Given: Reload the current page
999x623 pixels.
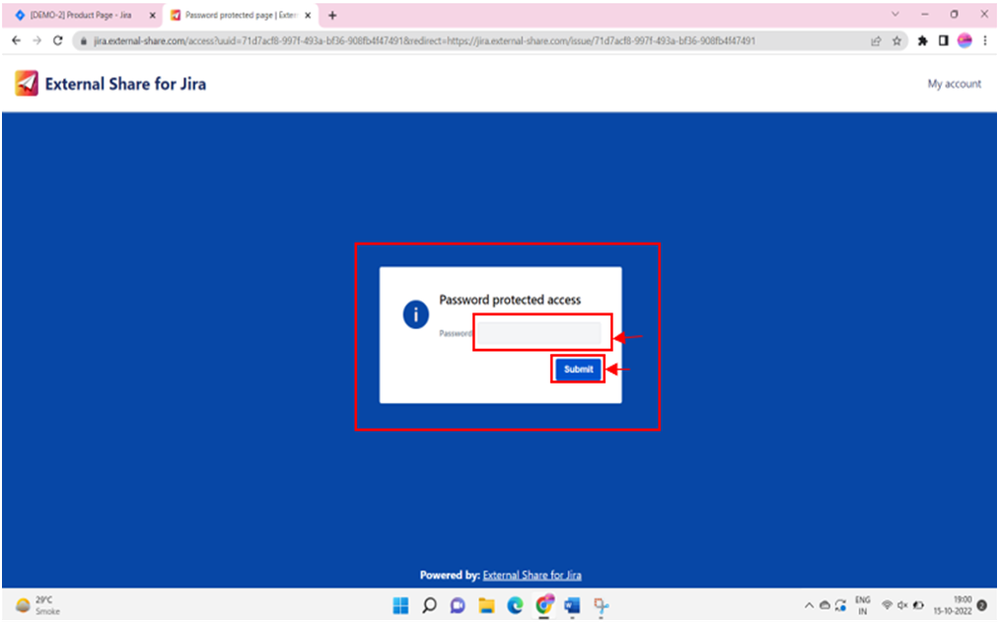Looking at the screenshot, I should (58, 41).
